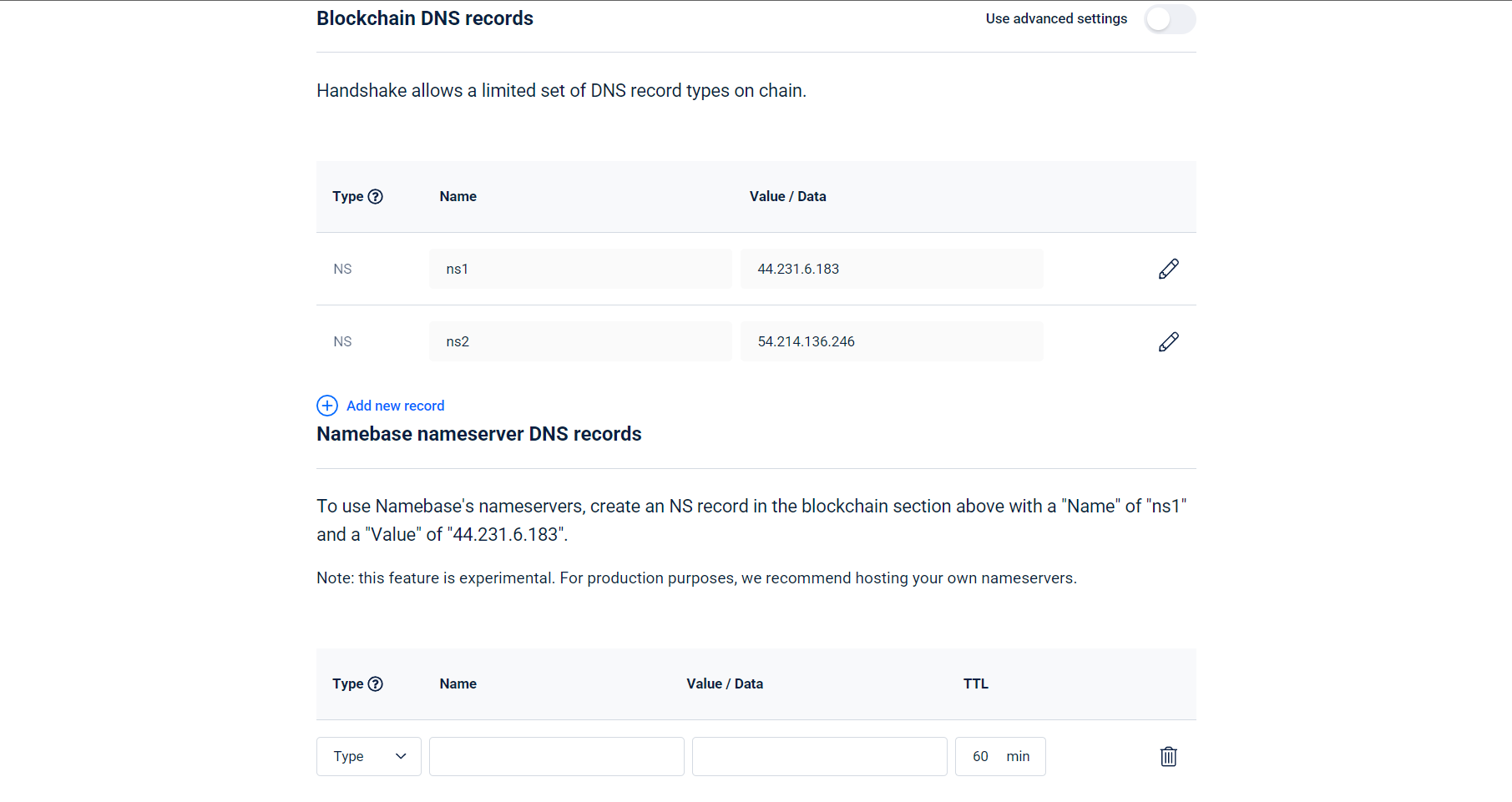Viewport: 1512px width, 802px height.
Task: Click the Namebase nameserver DNS records heading
Action: 478,434
